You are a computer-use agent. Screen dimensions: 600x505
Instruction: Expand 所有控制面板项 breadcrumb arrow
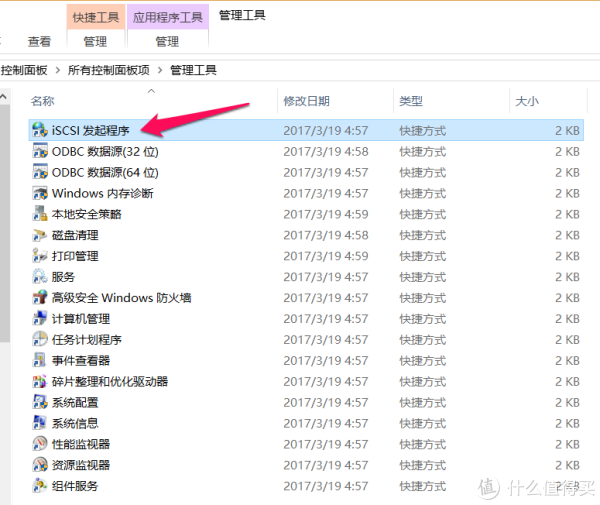coord(160,70)
